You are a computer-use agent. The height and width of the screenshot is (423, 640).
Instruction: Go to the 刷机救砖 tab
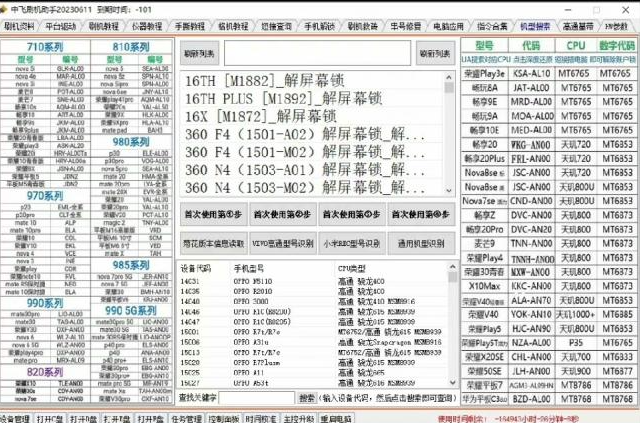pos(362,27)
